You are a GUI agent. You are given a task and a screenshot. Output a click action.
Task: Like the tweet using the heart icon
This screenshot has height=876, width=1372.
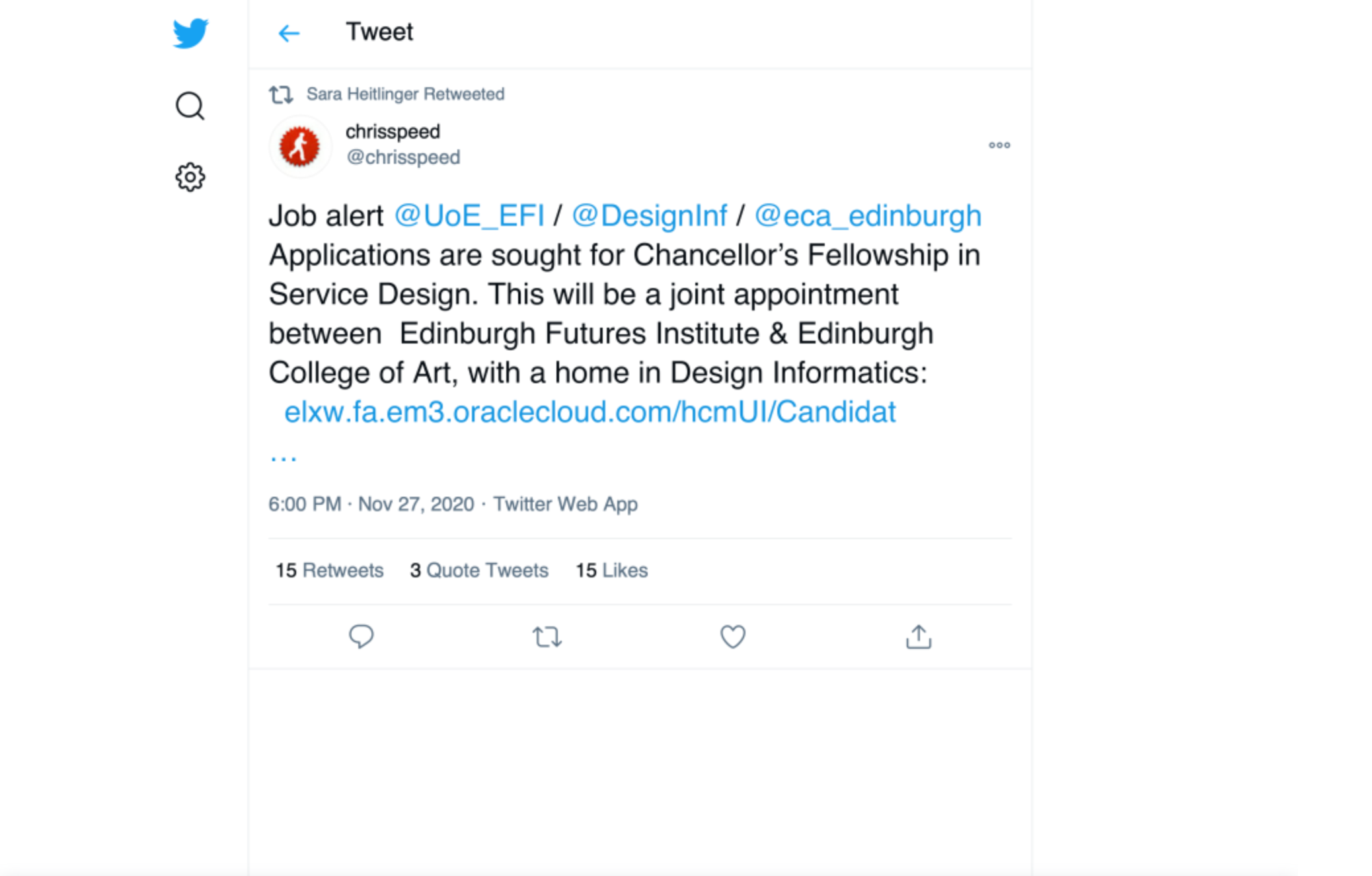point(732,636)
